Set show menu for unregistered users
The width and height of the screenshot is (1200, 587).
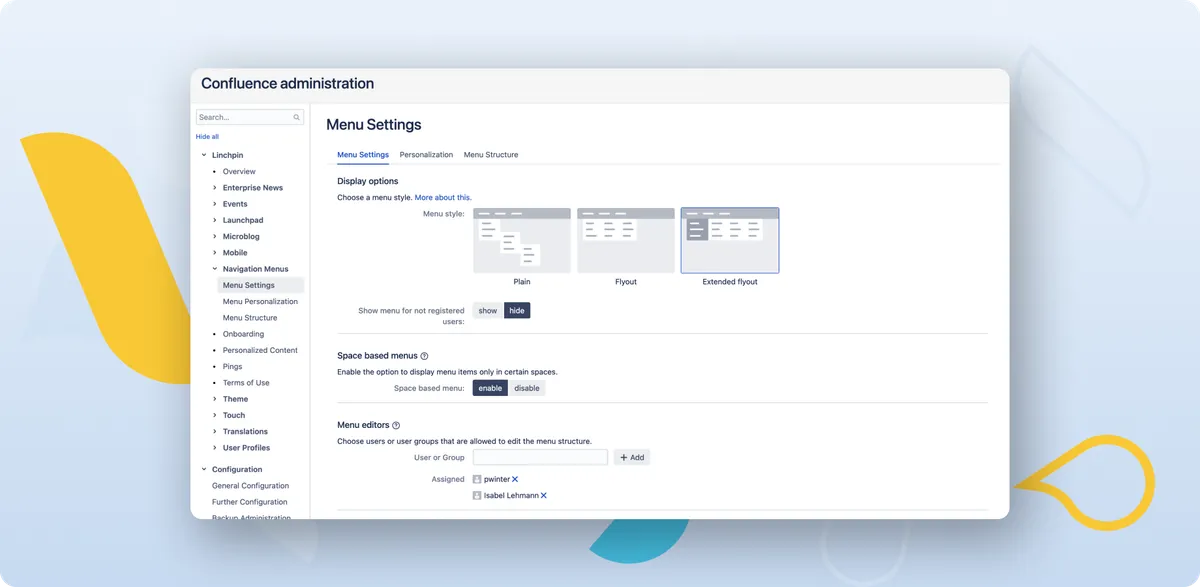488,310
